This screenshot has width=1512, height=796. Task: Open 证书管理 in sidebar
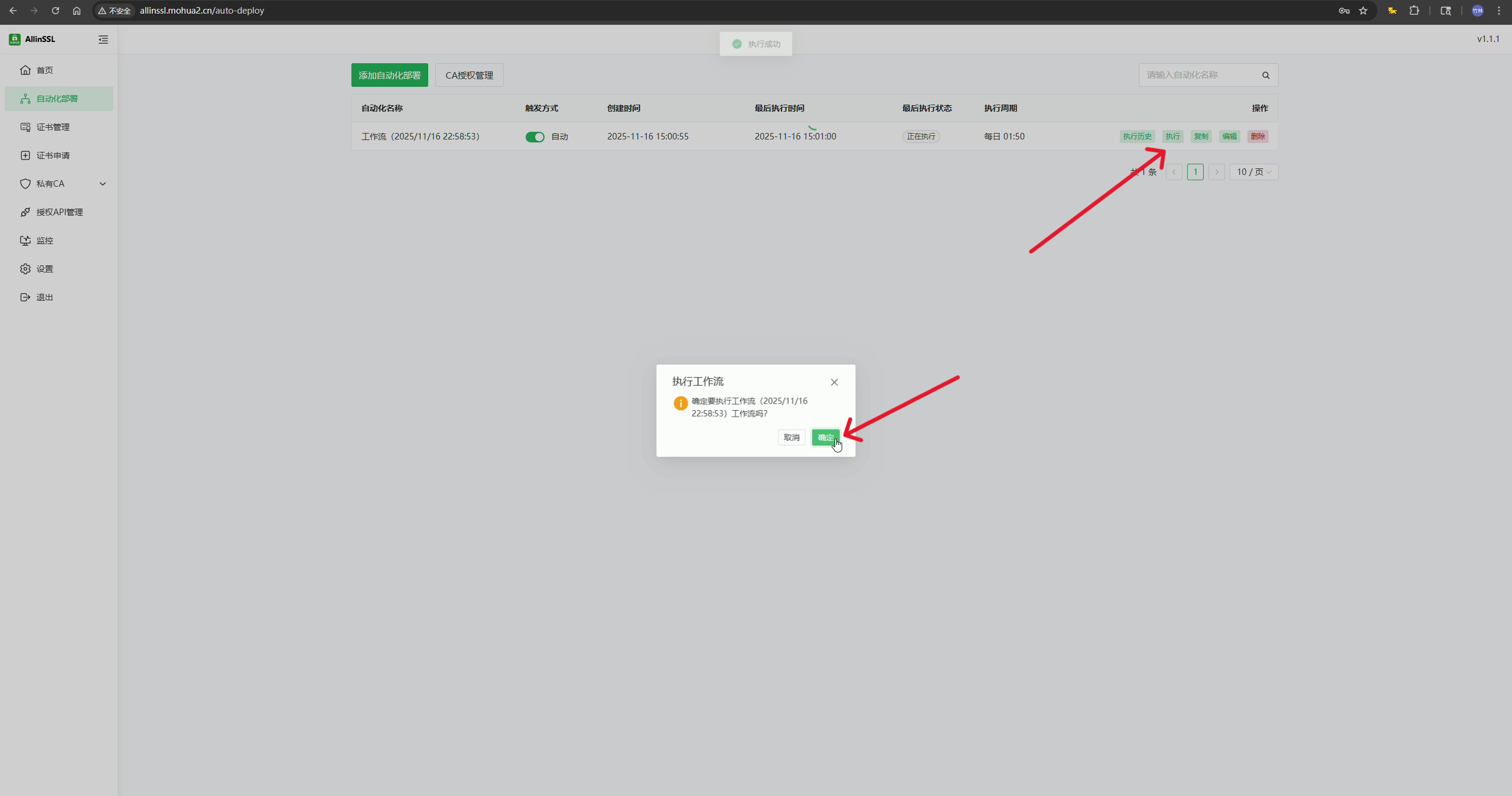(53, 127)
